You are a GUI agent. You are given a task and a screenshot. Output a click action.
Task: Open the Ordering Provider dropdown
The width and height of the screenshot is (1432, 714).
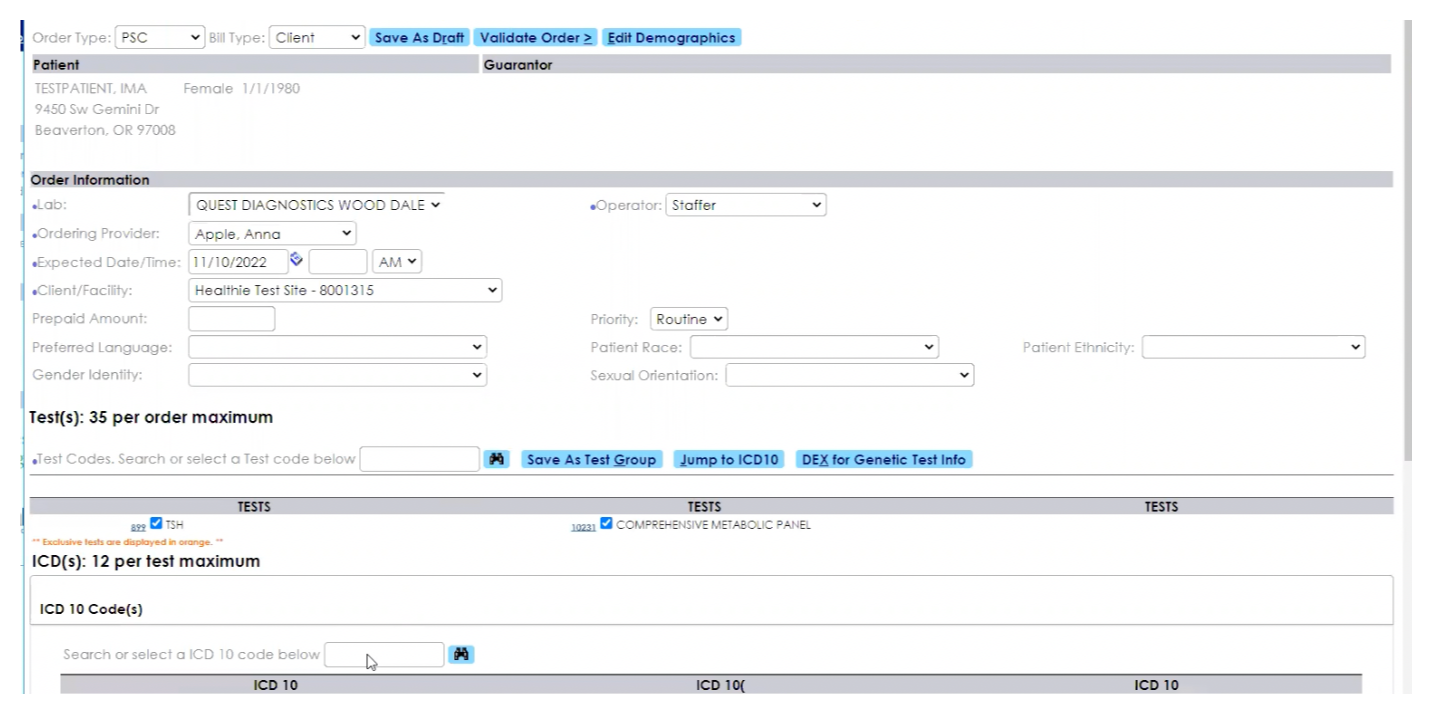(272, 233)
